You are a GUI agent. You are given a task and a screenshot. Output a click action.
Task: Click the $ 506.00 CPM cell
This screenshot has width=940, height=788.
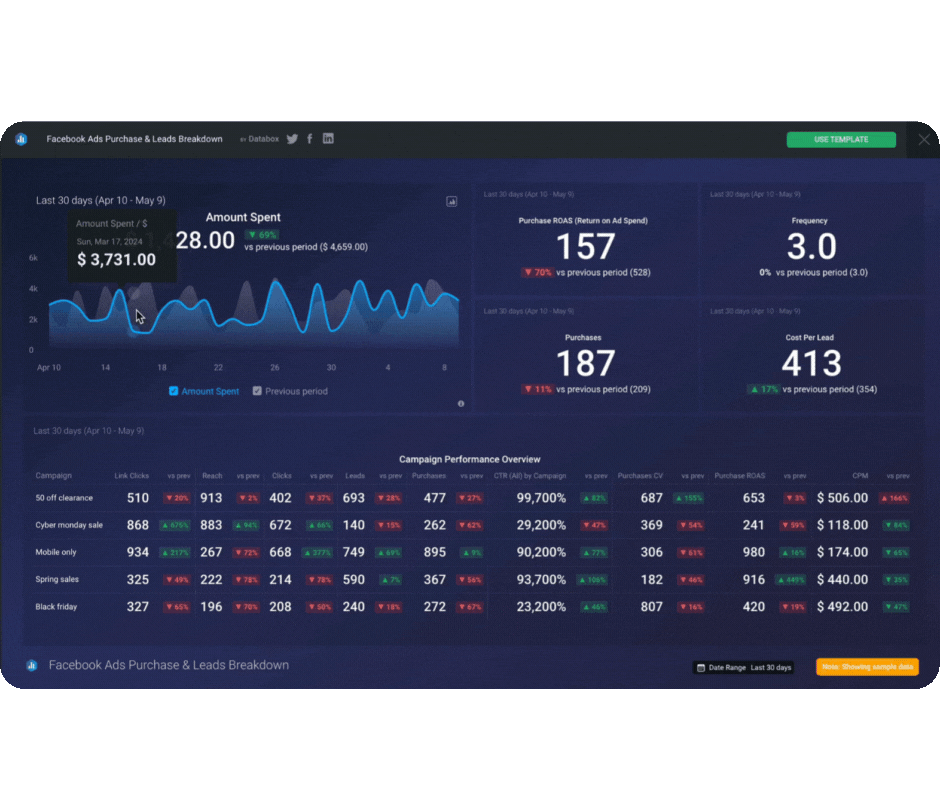pyautogui.click(x=842, y=498)
